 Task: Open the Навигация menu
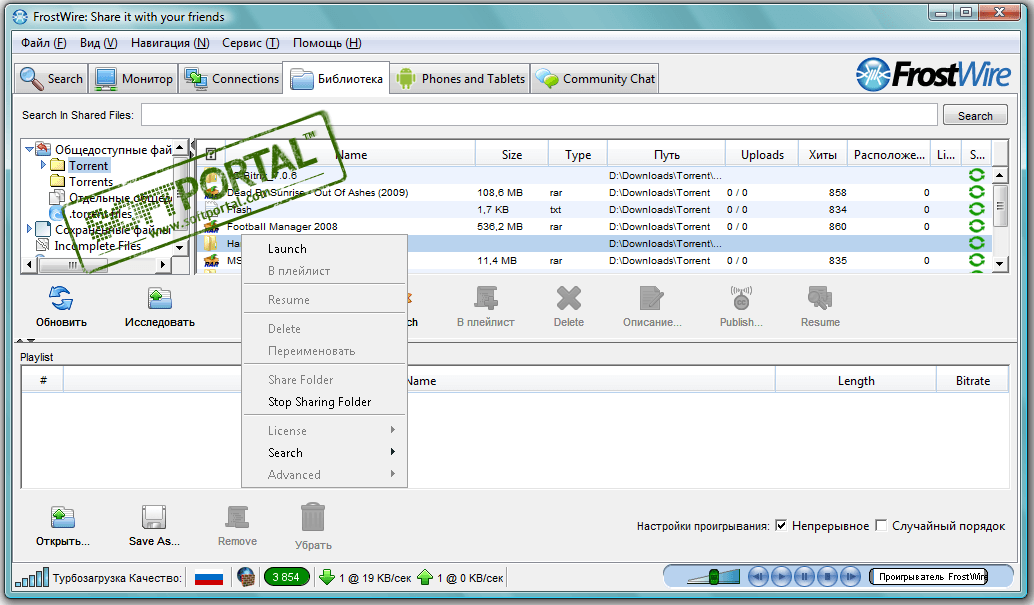[170, 43]
